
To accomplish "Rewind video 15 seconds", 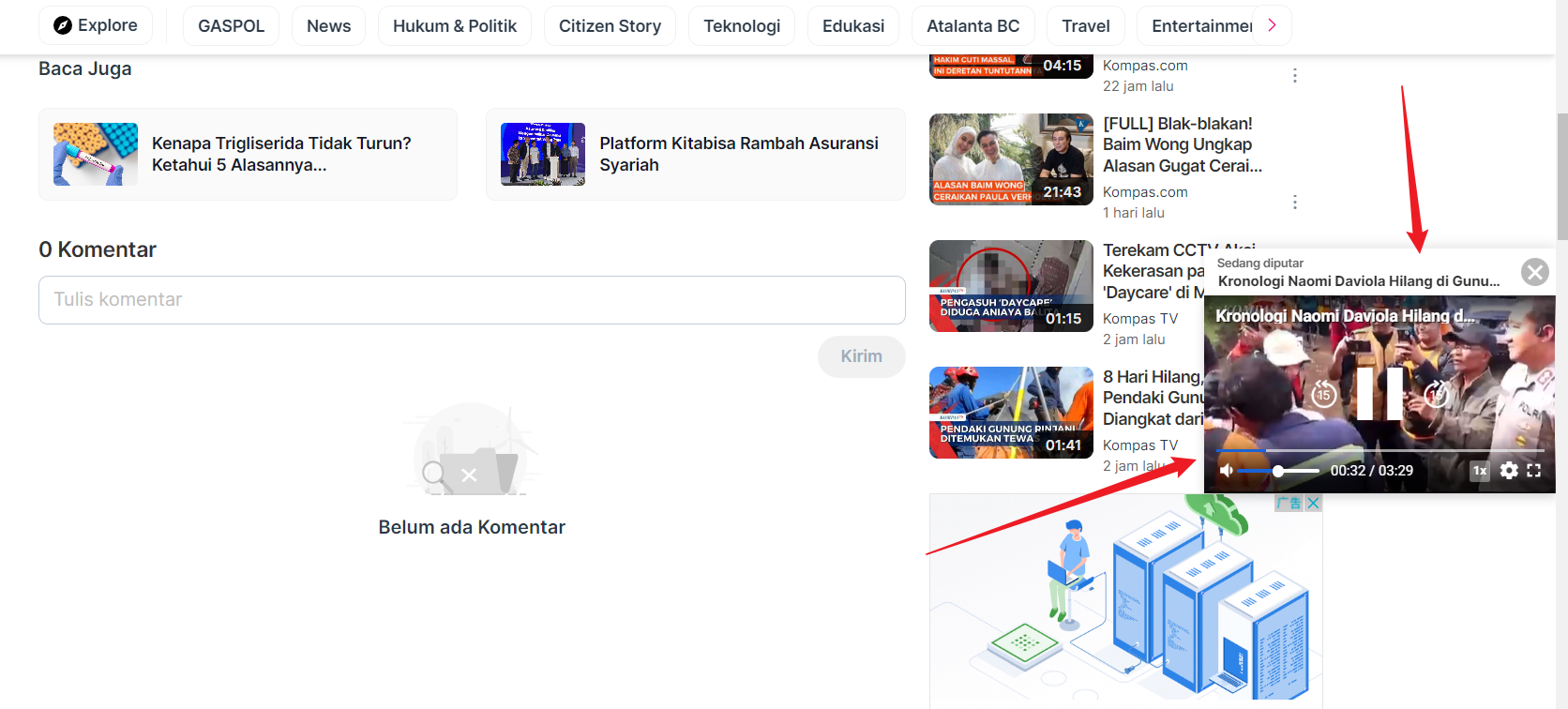I will pyautogui.click(x=1323, y=394).
